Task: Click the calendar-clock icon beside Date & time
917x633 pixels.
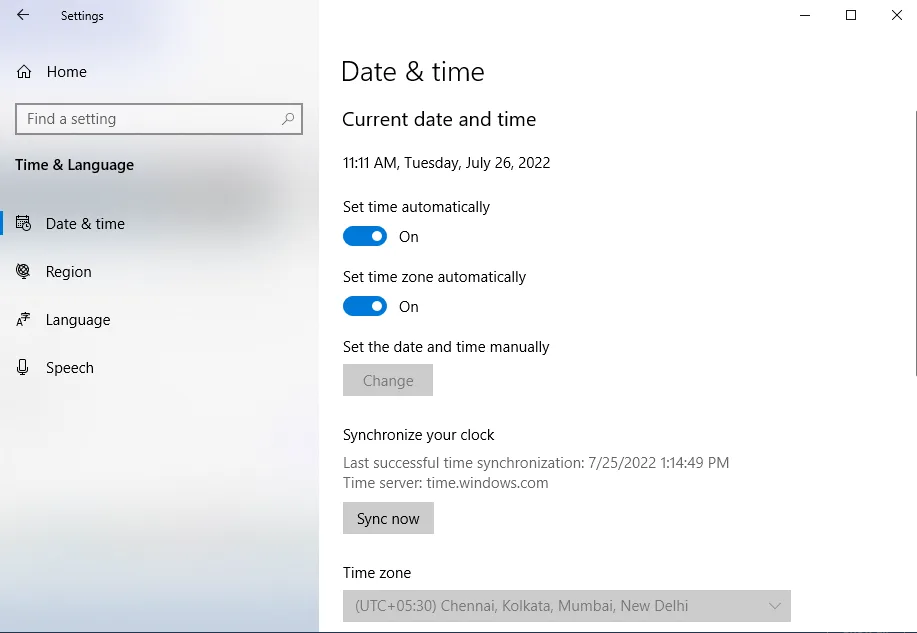Action: coord(24,224)
